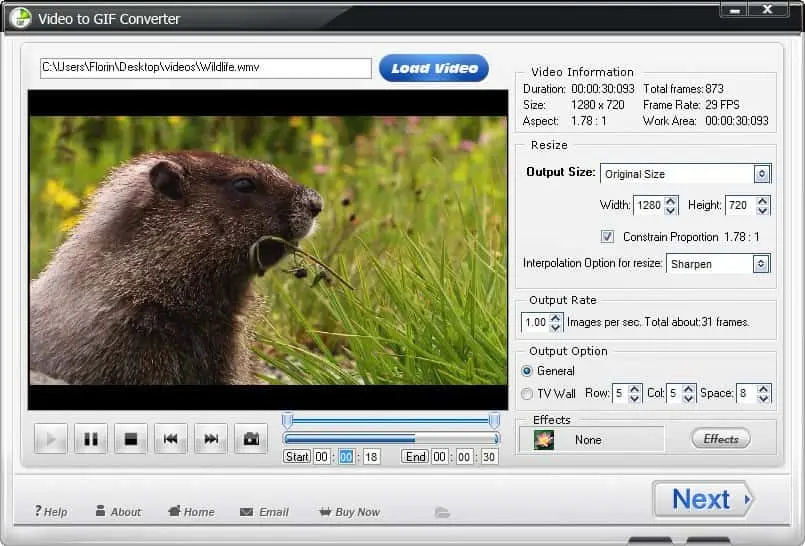Click TV Wall Space number field
Screen dimensions: 805x546
click(x=747, y=394)
